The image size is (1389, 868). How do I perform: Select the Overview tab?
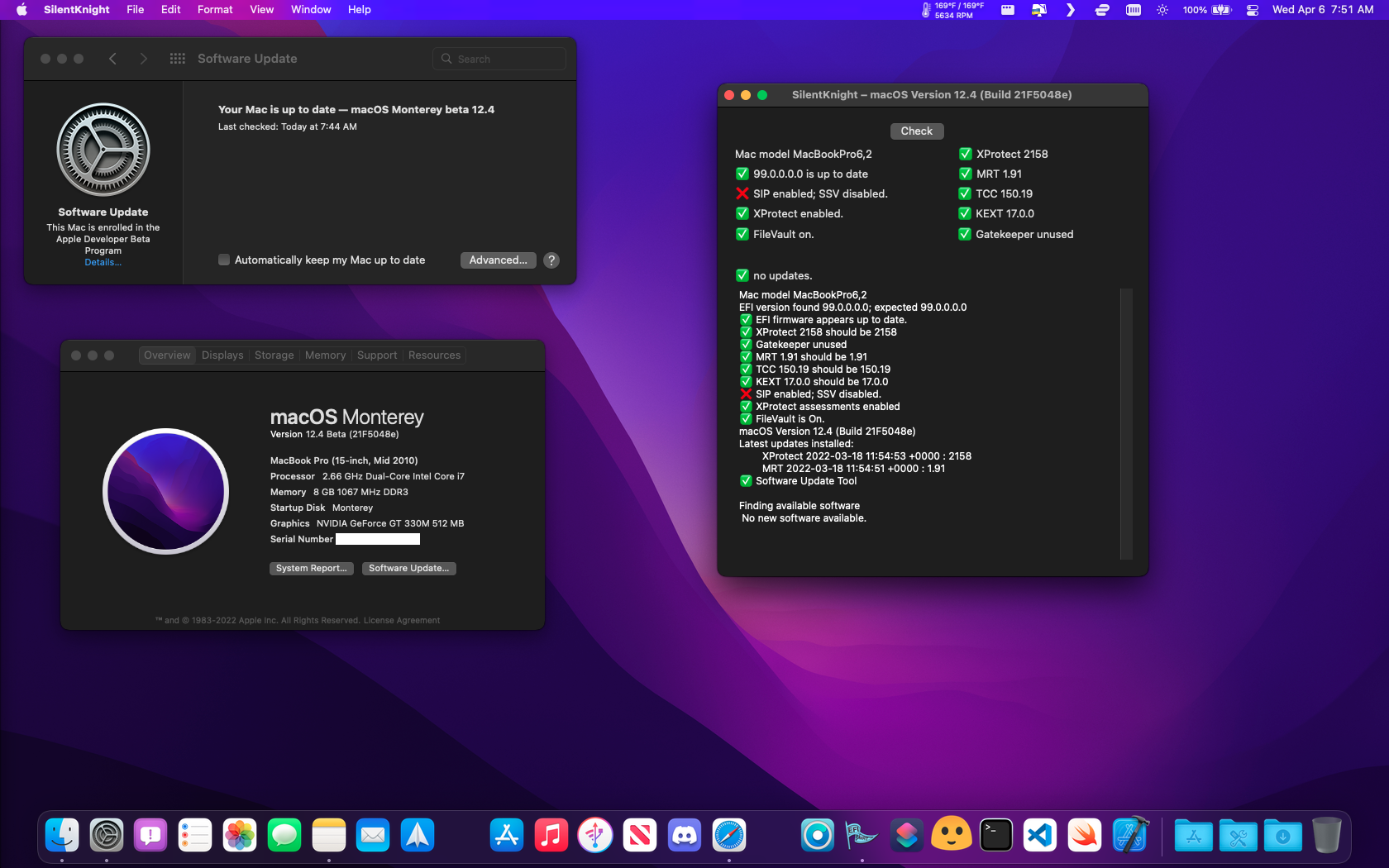(x=167, y=355)
